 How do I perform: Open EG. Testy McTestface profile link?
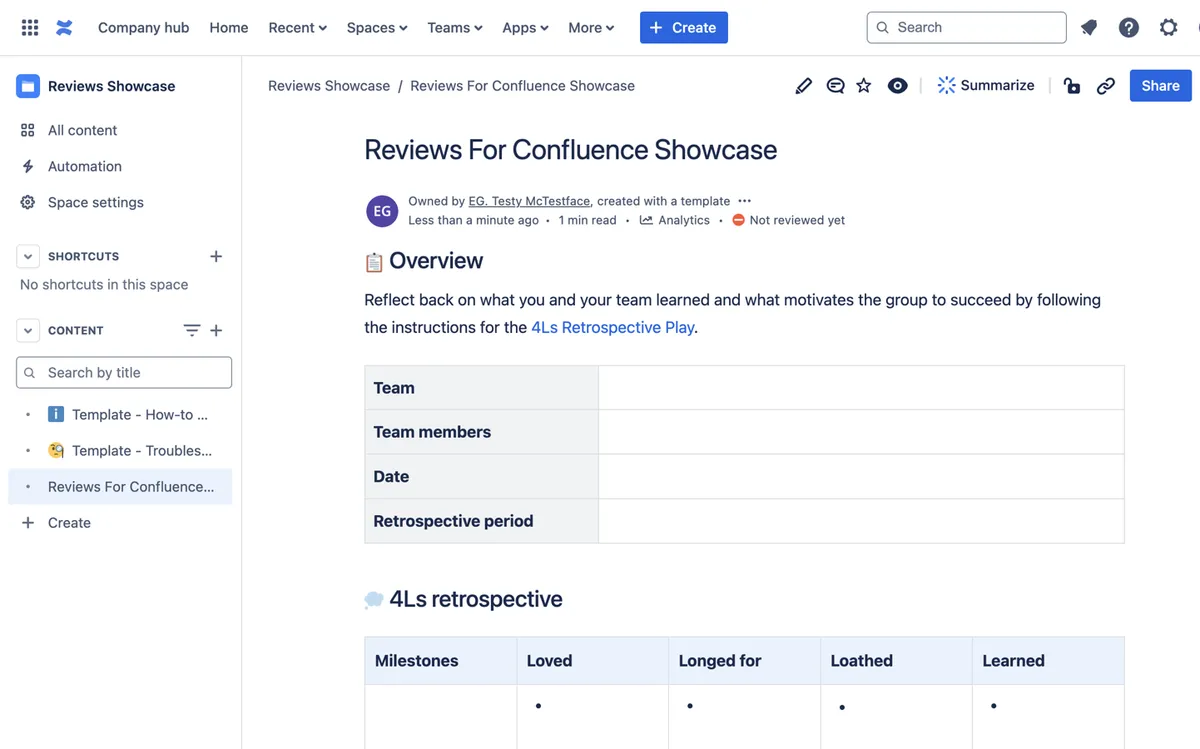point(529,201)
